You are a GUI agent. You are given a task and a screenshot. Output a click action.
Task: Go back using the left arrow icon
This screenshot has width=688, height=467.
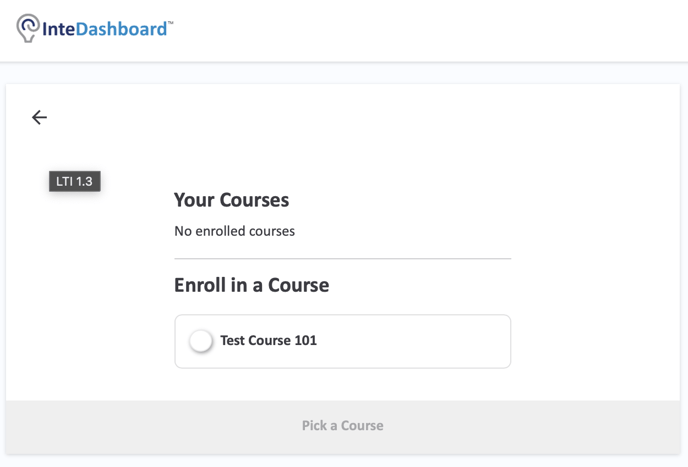[39, 117]
